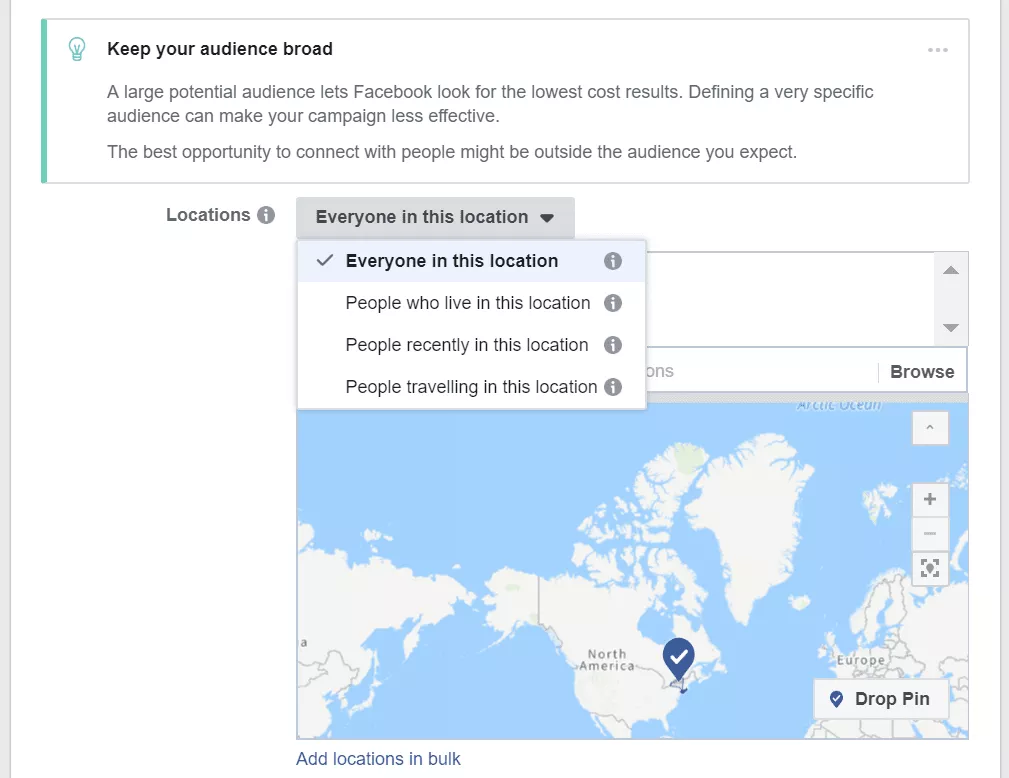This screenshot has width=1009, height=778.
Task: Zoom in on the map
Action: (x=930, y=499)
